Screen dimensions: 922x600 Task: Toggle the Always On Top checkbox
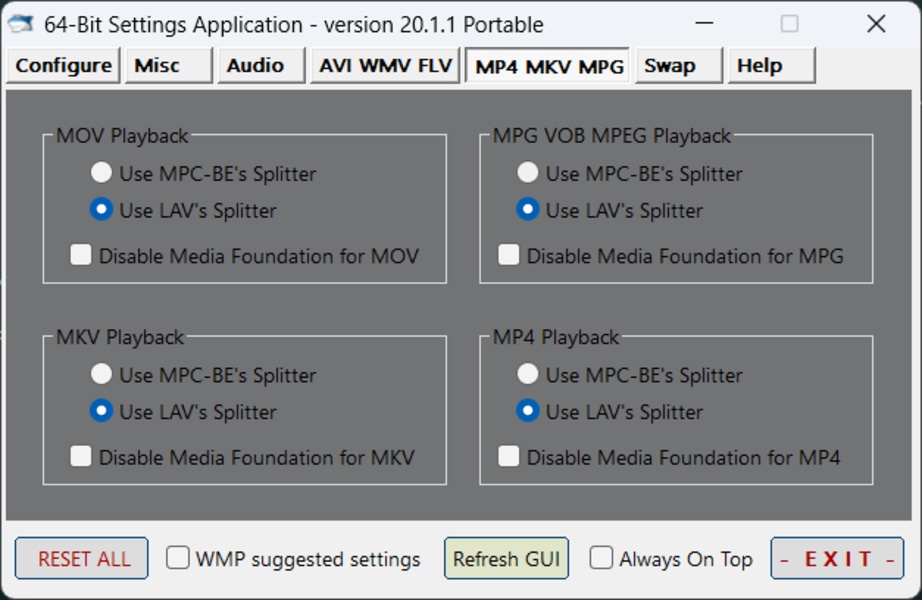pos(601,558)
